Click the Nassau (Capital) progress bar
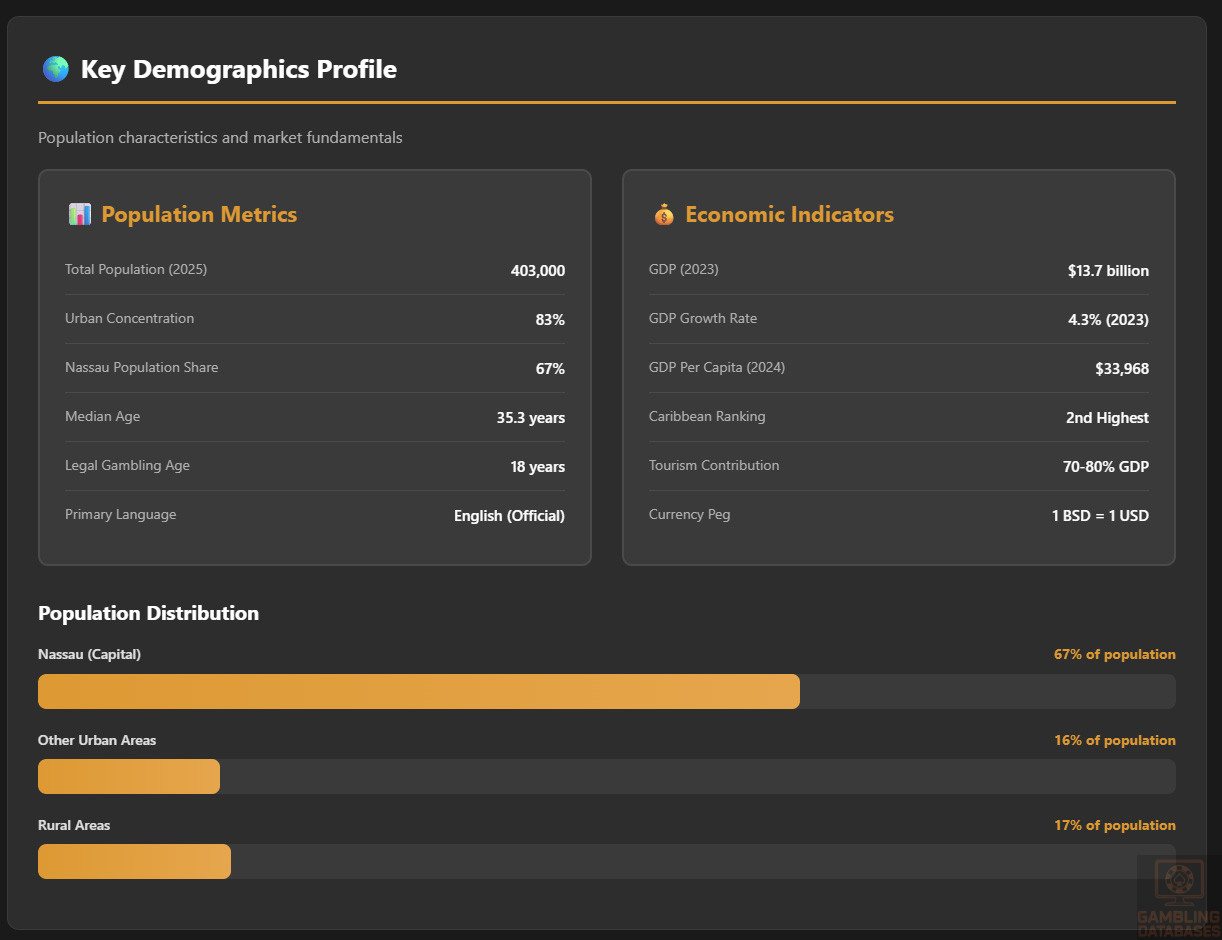 click(x=606, y=691)
